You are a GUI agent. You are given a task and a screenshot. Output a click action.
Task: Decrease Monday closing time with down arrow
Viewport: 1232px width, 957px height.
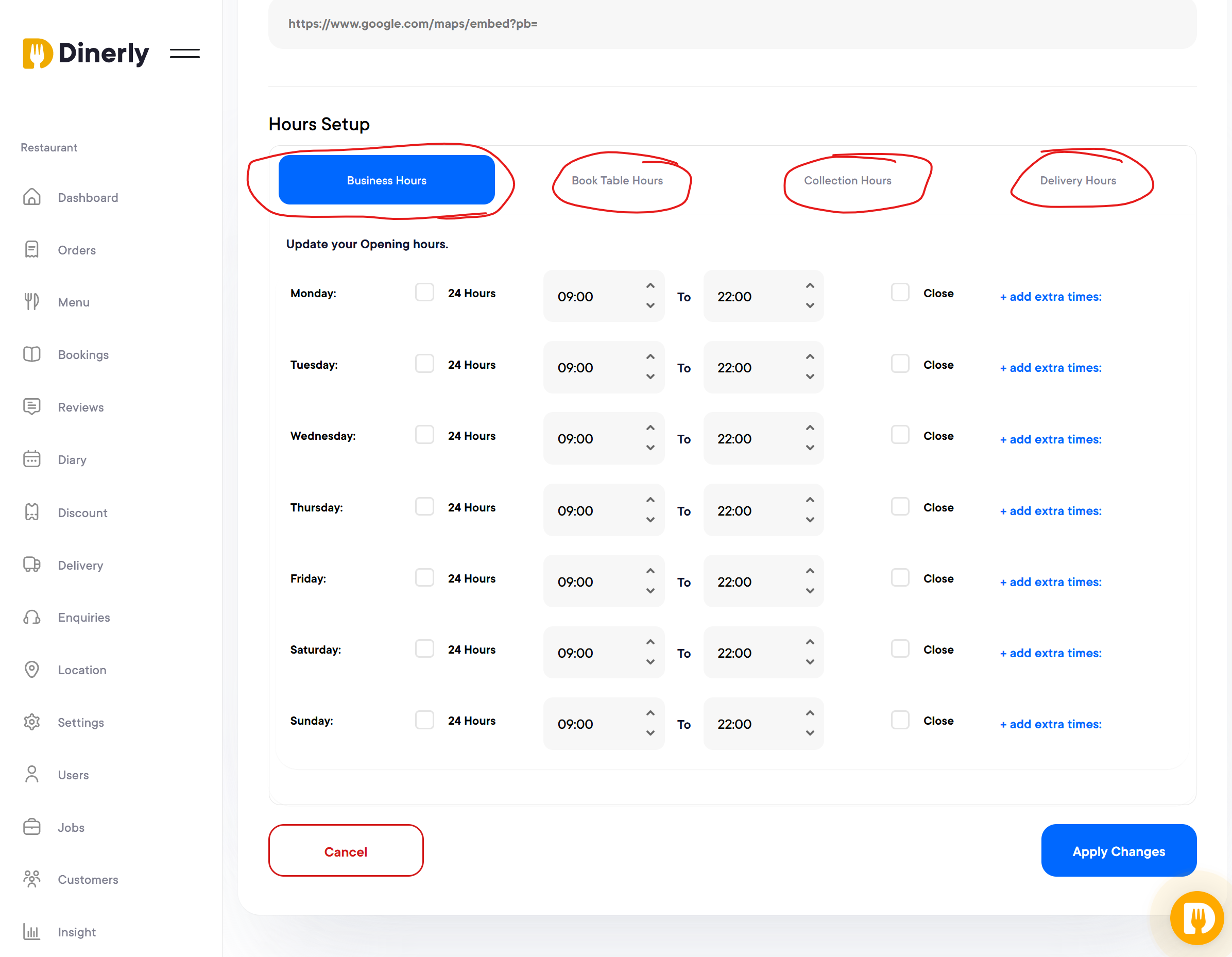[x=810, y=305]
